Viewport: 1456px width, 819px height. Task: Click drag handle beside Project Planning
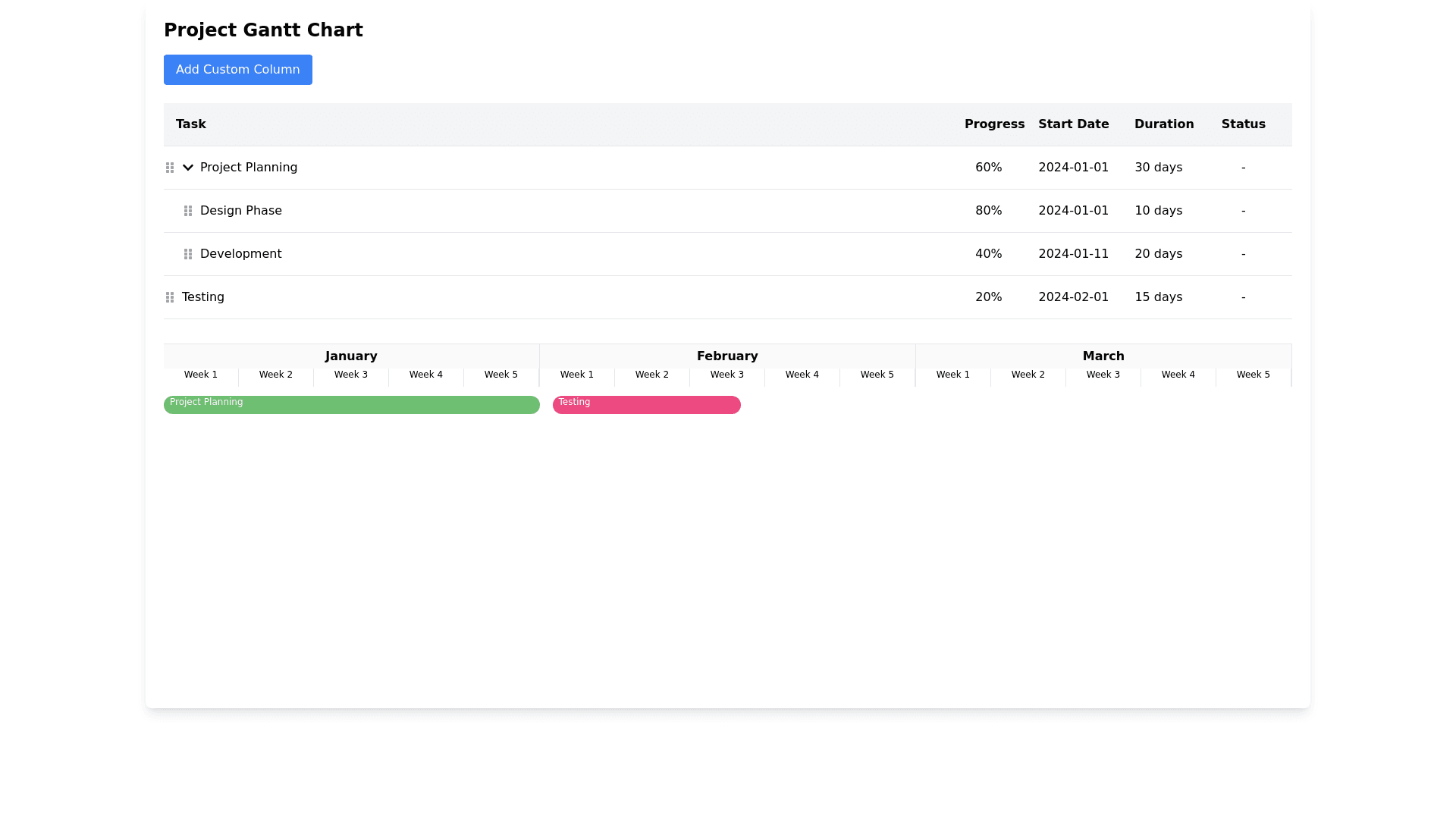pos(170,168)
